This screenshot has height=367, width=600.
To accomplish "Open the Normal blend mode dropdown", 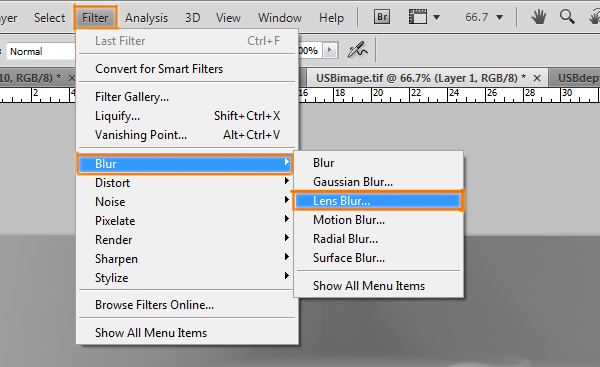I will (41, 51).
